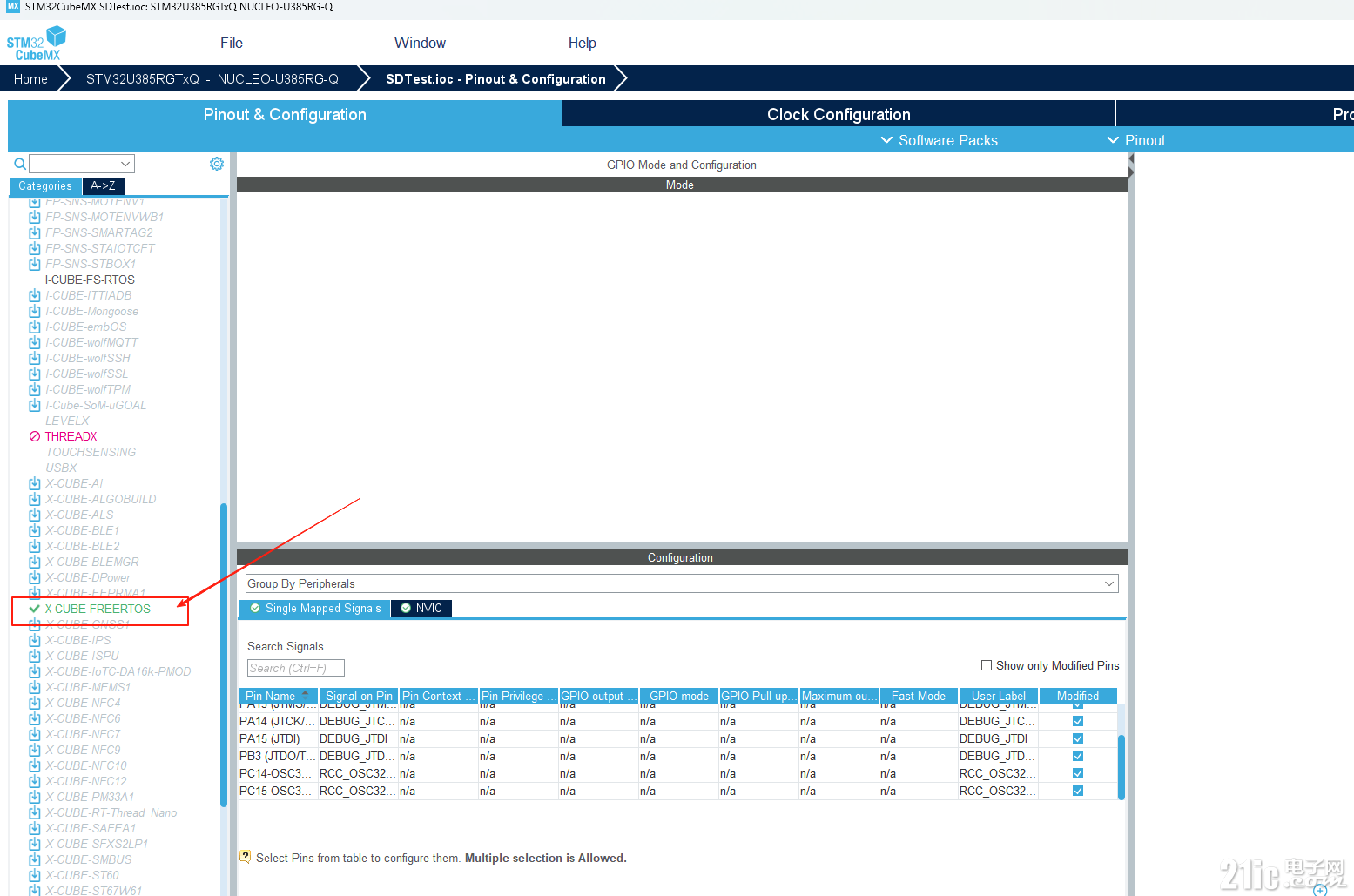
Task: Click the Signal on Pin column header
Action: (359, 696)
